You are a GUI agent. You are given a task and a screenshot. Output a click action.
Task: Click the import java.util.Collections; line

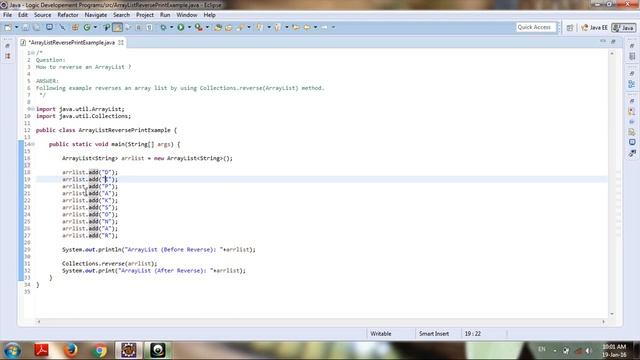point(84,116)
